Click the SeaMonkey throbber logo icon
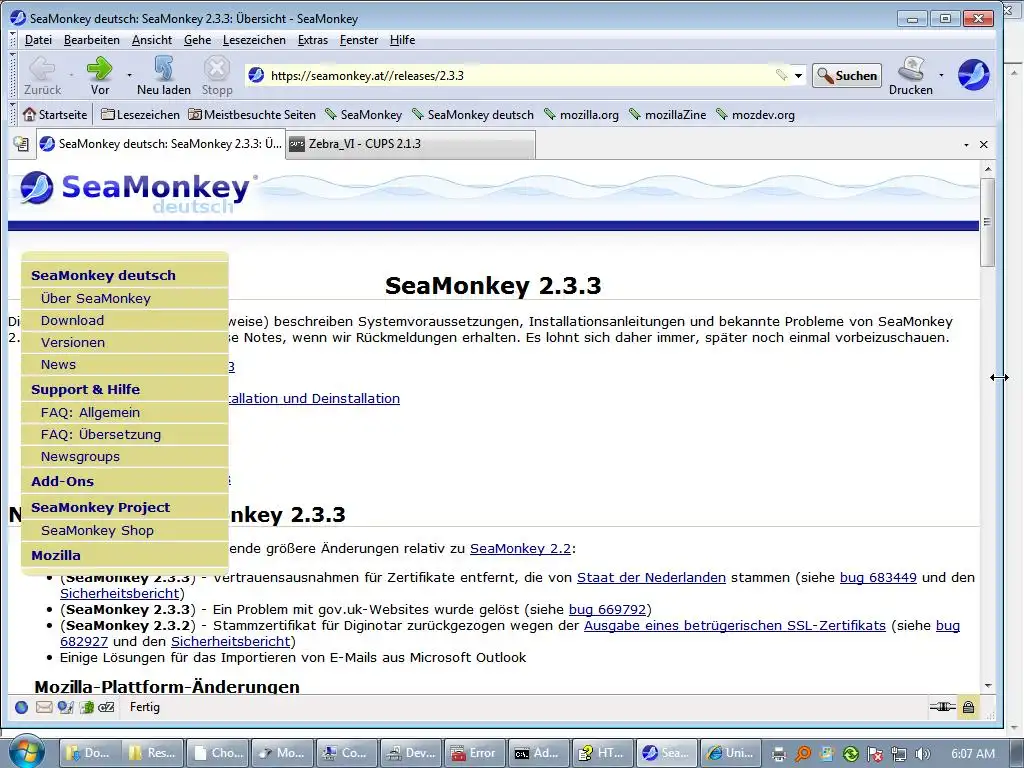1024x768 pixels. click(973, 74)
